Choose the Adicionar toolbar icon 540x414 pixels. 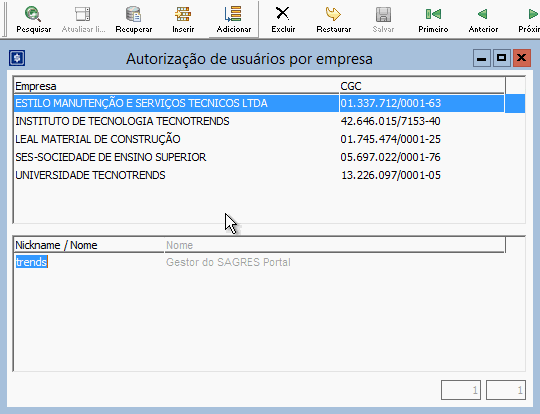233,14
